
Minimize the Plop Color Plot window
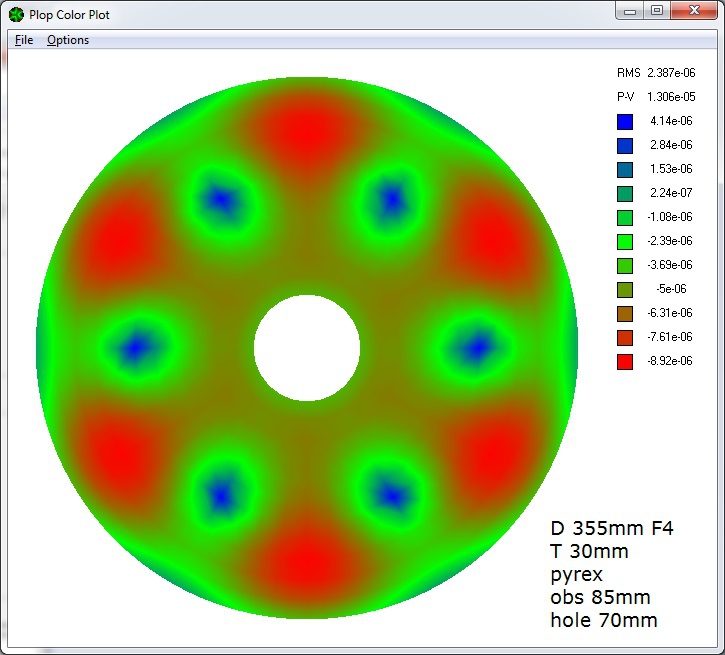click(630, 11)
